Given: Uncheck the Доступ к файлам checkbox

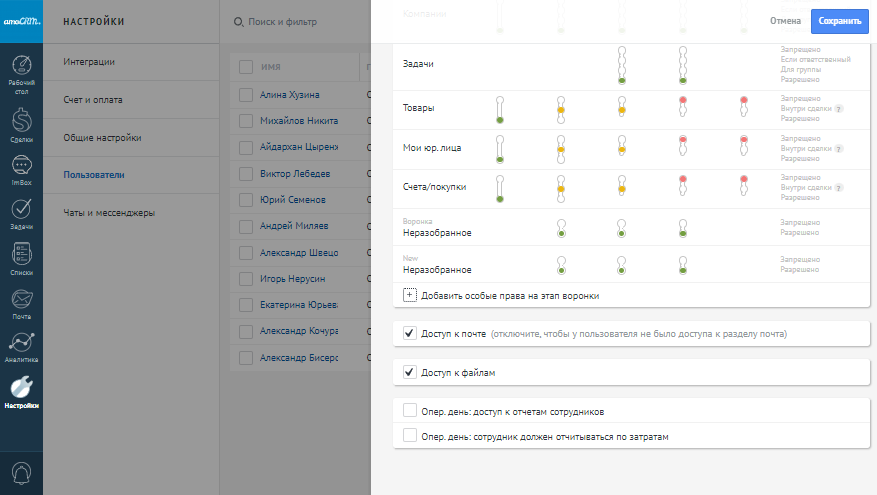Looking at the screenshot, I should tap(409, 372).
